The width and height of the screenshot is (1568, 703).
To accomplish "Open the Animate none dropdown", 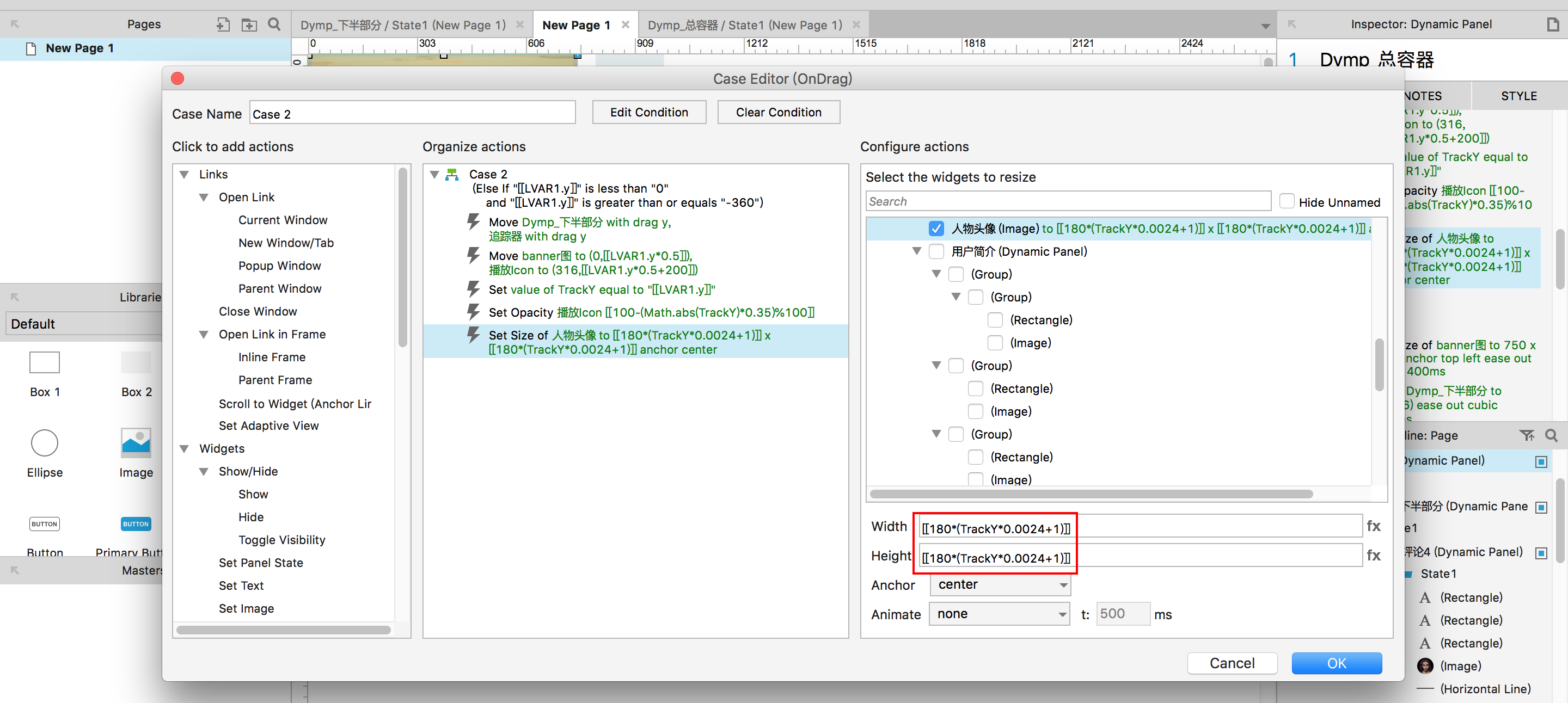I will (x=999, y=614).
